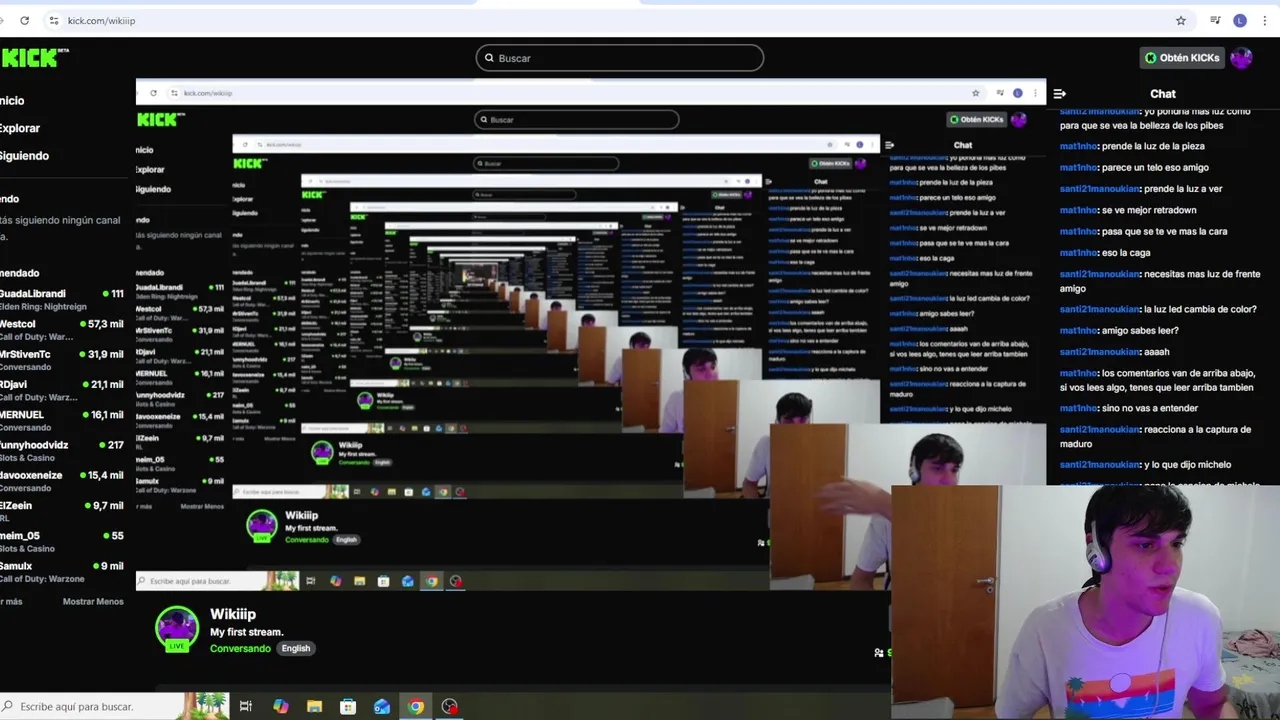1280x720 pixels.
Task: Open Chrome media controls icon
Action: pyautogui.click(x=1215, y=20)
